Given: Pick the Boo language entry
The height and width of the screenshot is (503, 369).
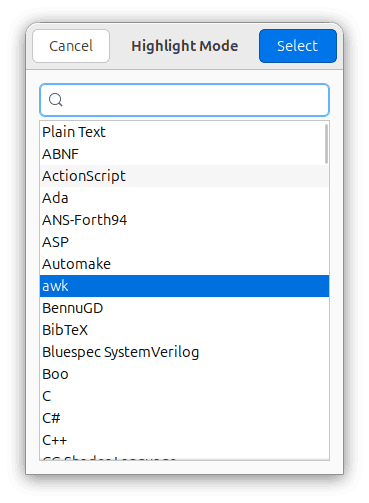Looking at the screenshot, I should coord(184,374).
